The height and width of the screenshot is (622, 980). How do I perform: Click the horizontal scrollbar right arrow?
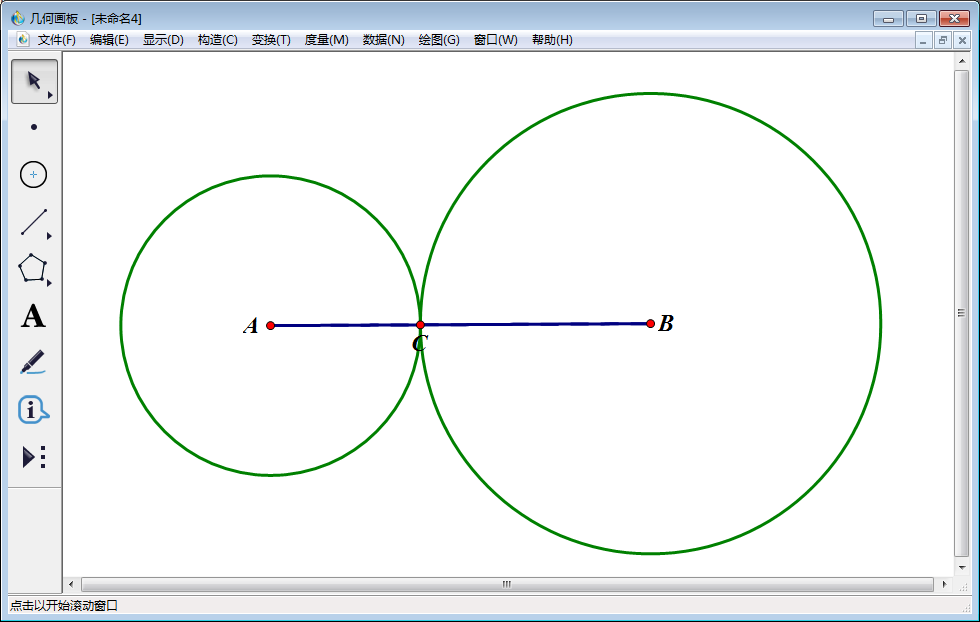click(945, 584)
